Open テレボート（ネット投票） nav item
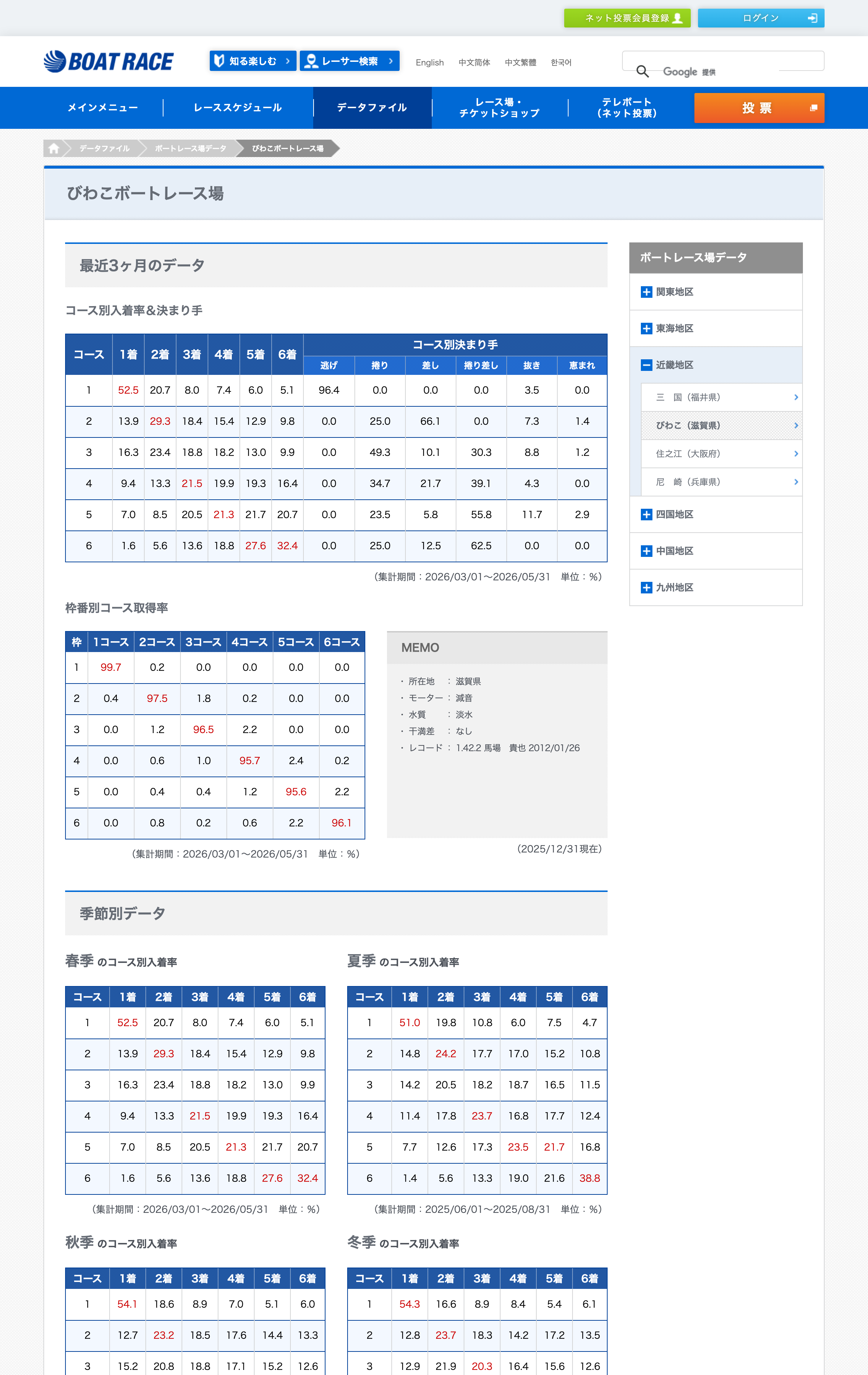The height and width of the screenshot is (1375, 868). [x=627, y=108]
